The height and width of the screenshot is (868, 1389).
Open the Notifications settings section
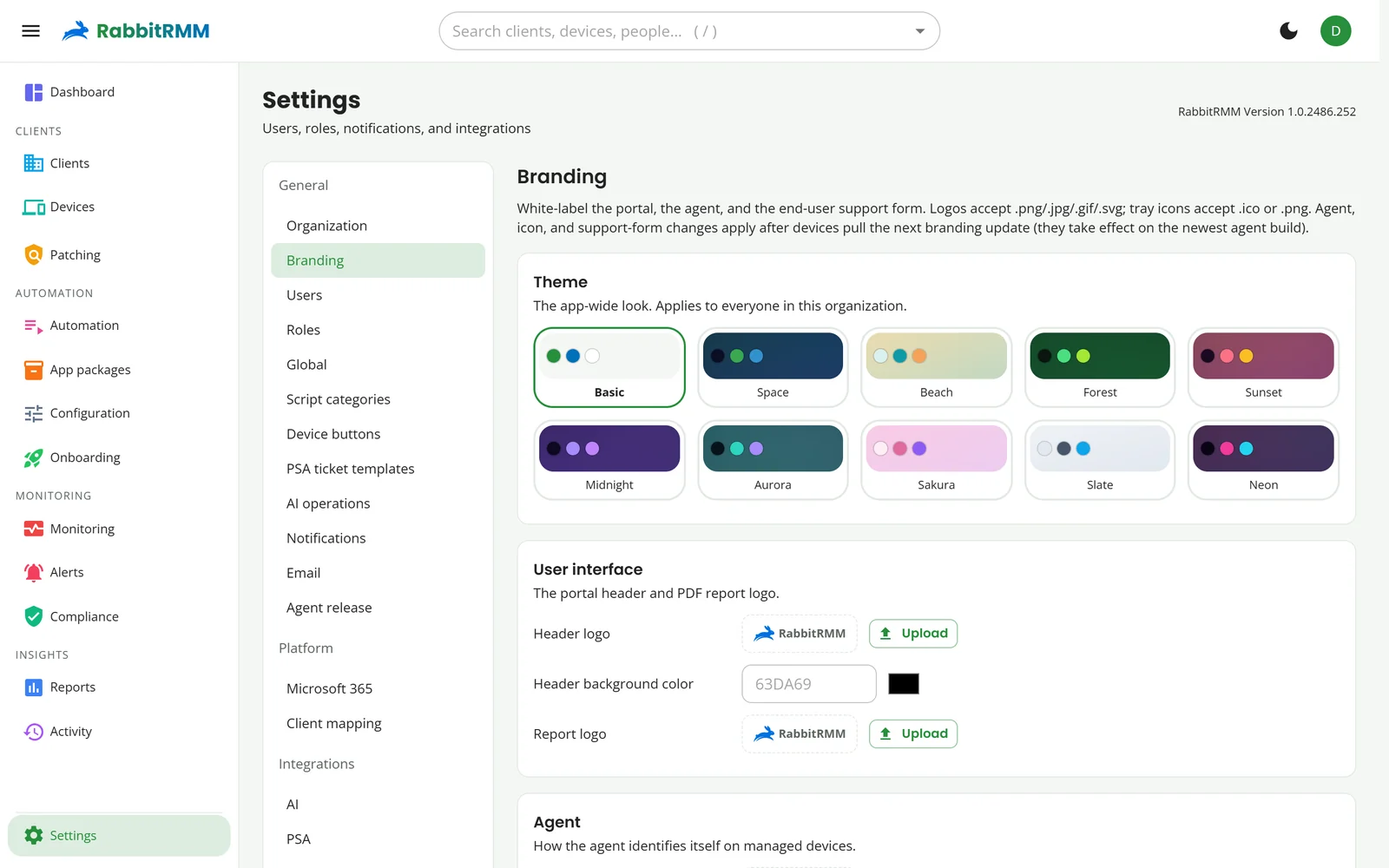378,538
